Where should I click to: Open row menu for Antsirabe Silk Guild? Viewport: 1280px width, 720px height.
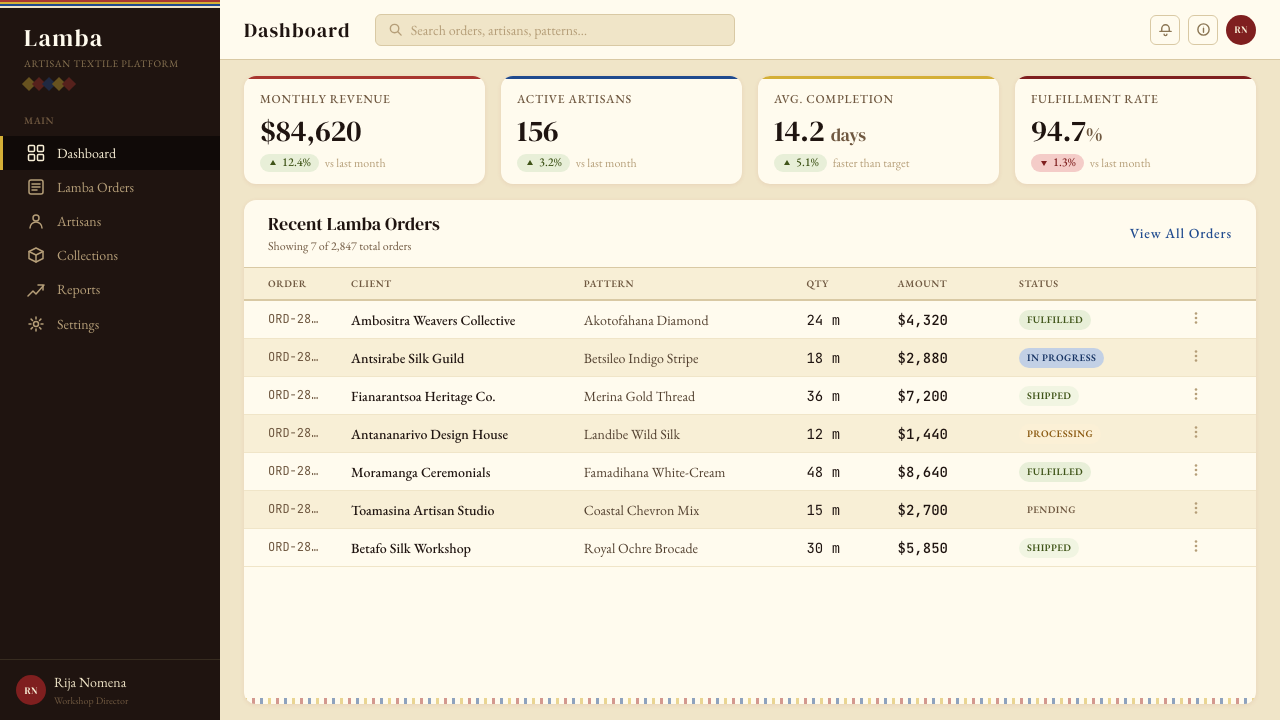pos(1195,357)
